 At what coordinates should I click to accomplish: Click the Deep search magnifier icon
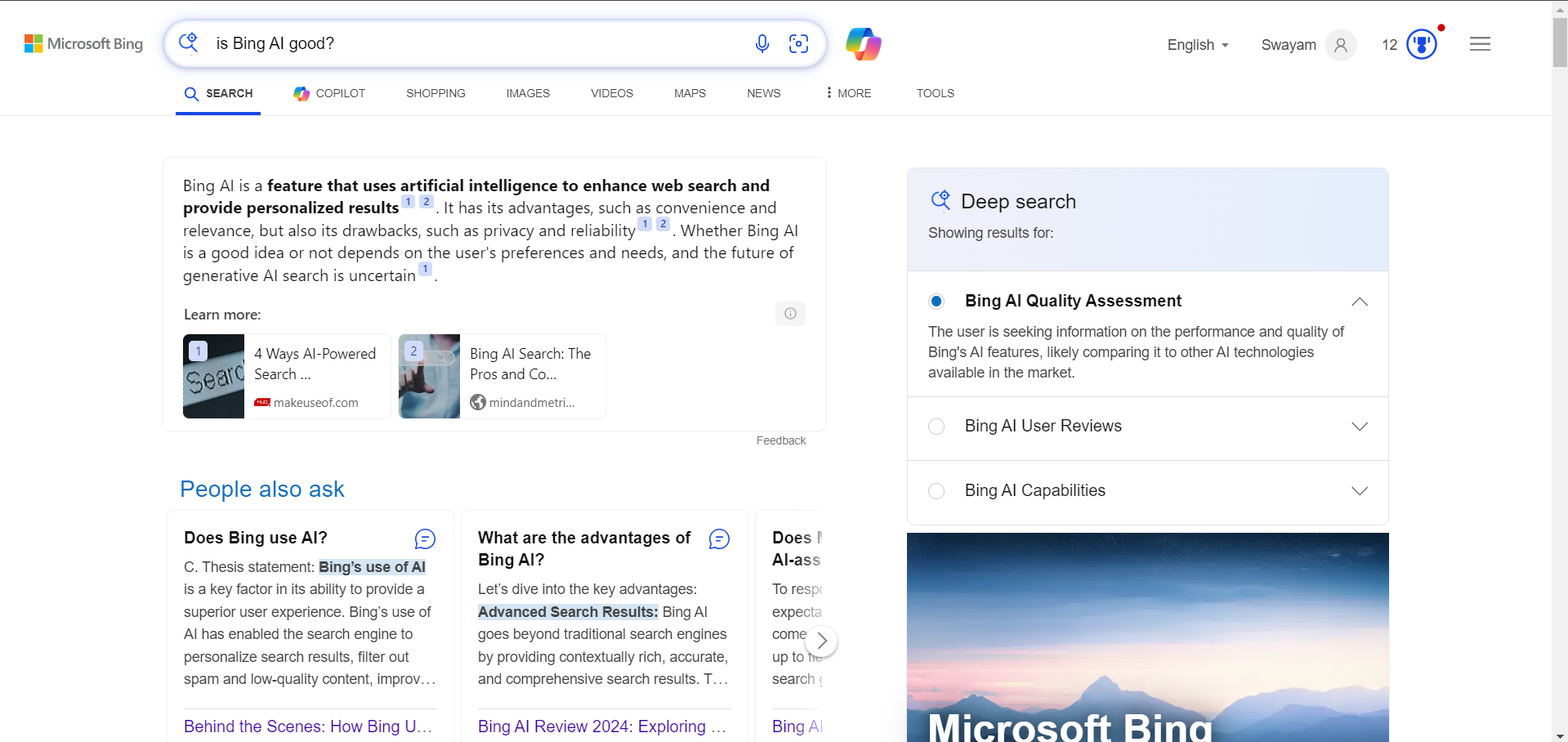pyautogui.click(x=940, y=199)
